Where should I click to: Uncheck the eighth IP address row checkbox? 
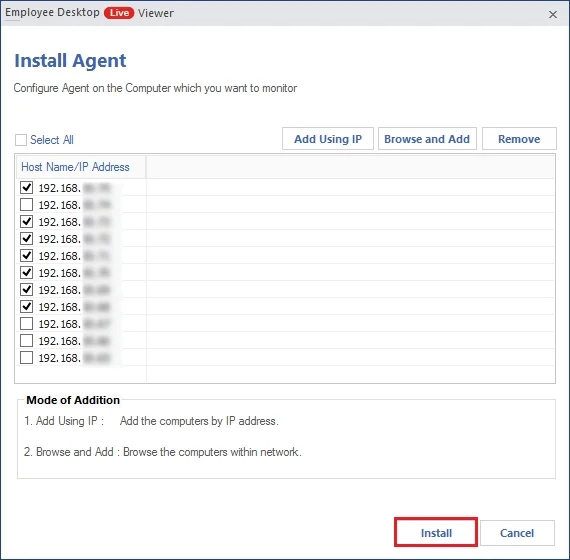click(x=27, y=307)
